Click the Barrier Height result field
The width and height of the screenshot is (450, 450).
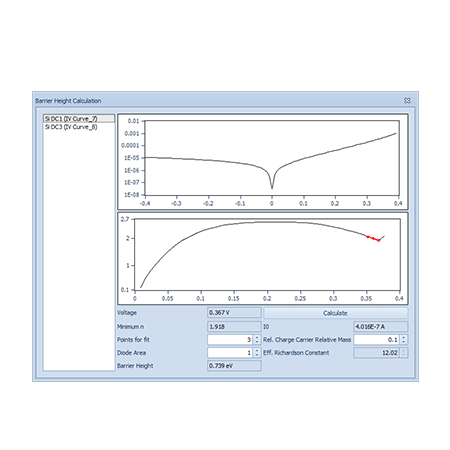pos(234,366)
